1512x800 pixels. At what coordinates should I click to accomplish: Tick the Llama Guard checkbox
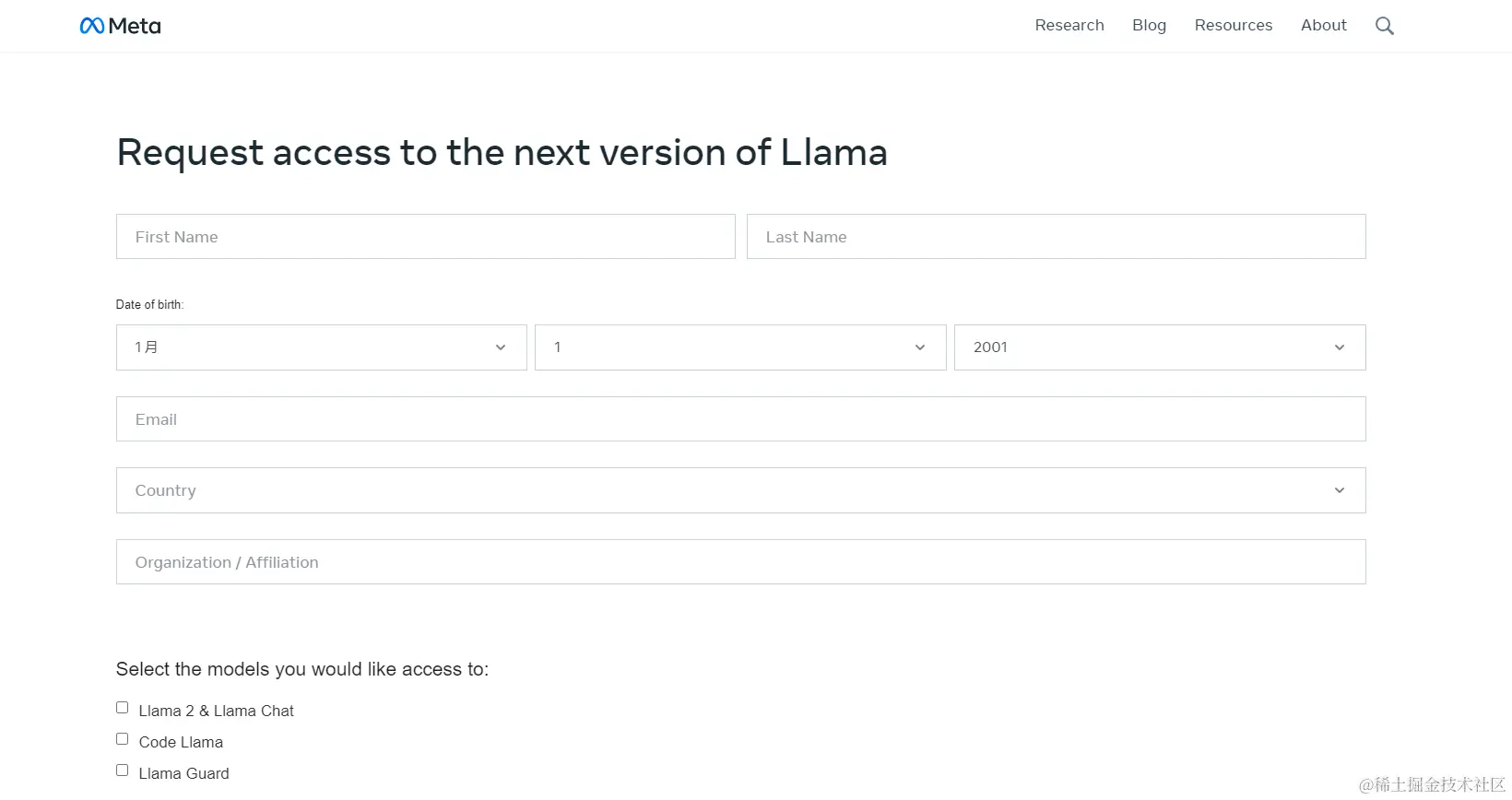[123, 771]
